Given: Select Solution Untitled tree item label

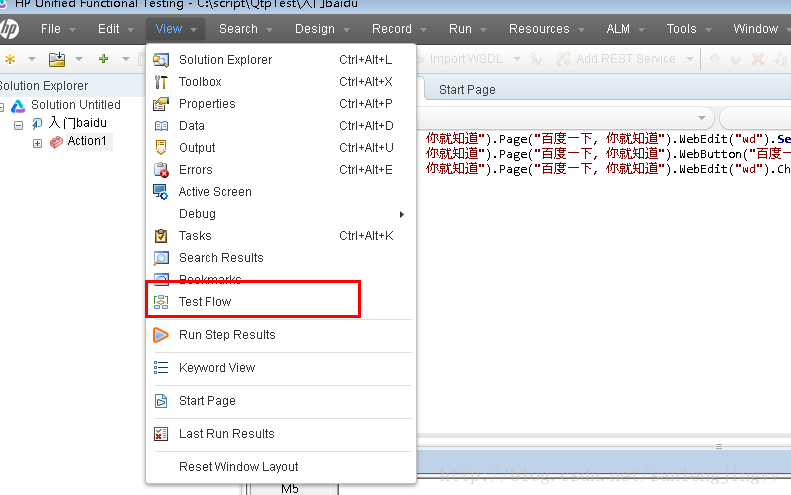Looking at the screenshot, I should (76, 104).
